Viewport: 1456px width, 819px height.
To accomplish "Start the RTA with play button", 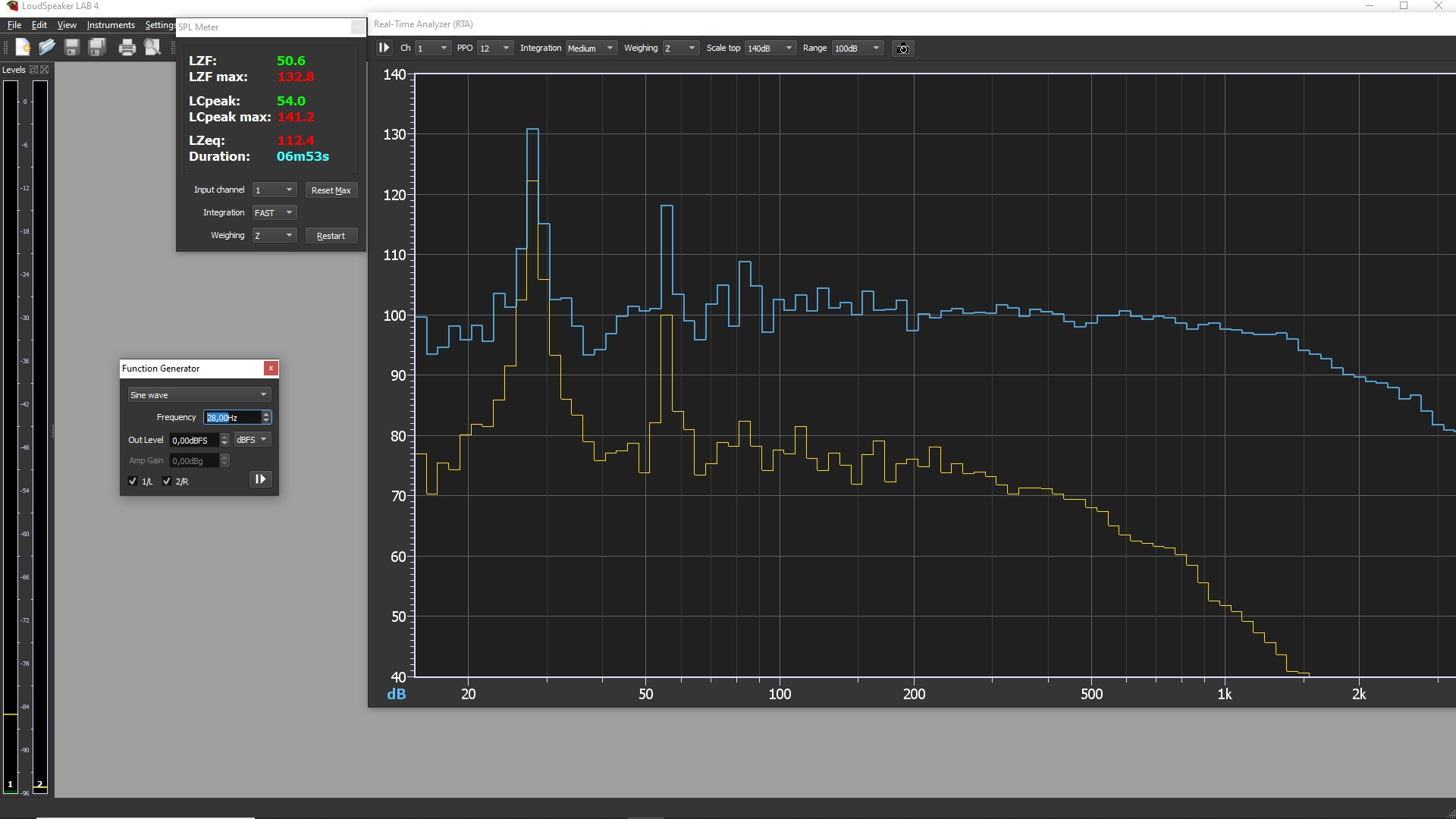I will click(384, 48).
